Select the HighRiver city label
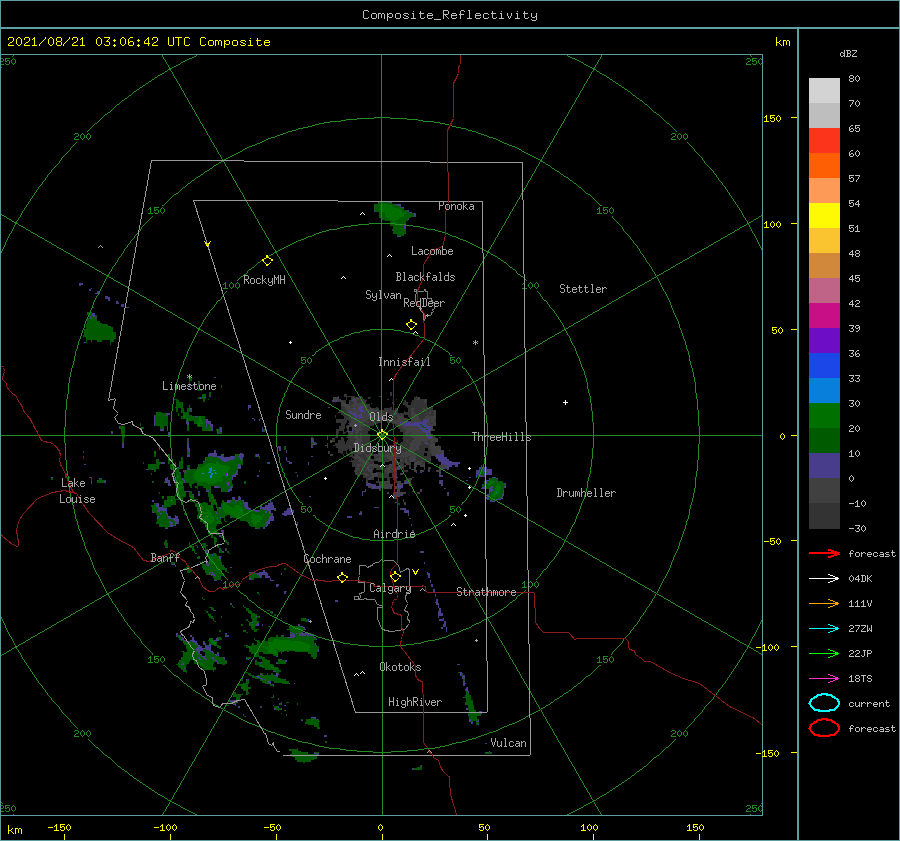Screen dimensions: 900x841 point(415,702)
